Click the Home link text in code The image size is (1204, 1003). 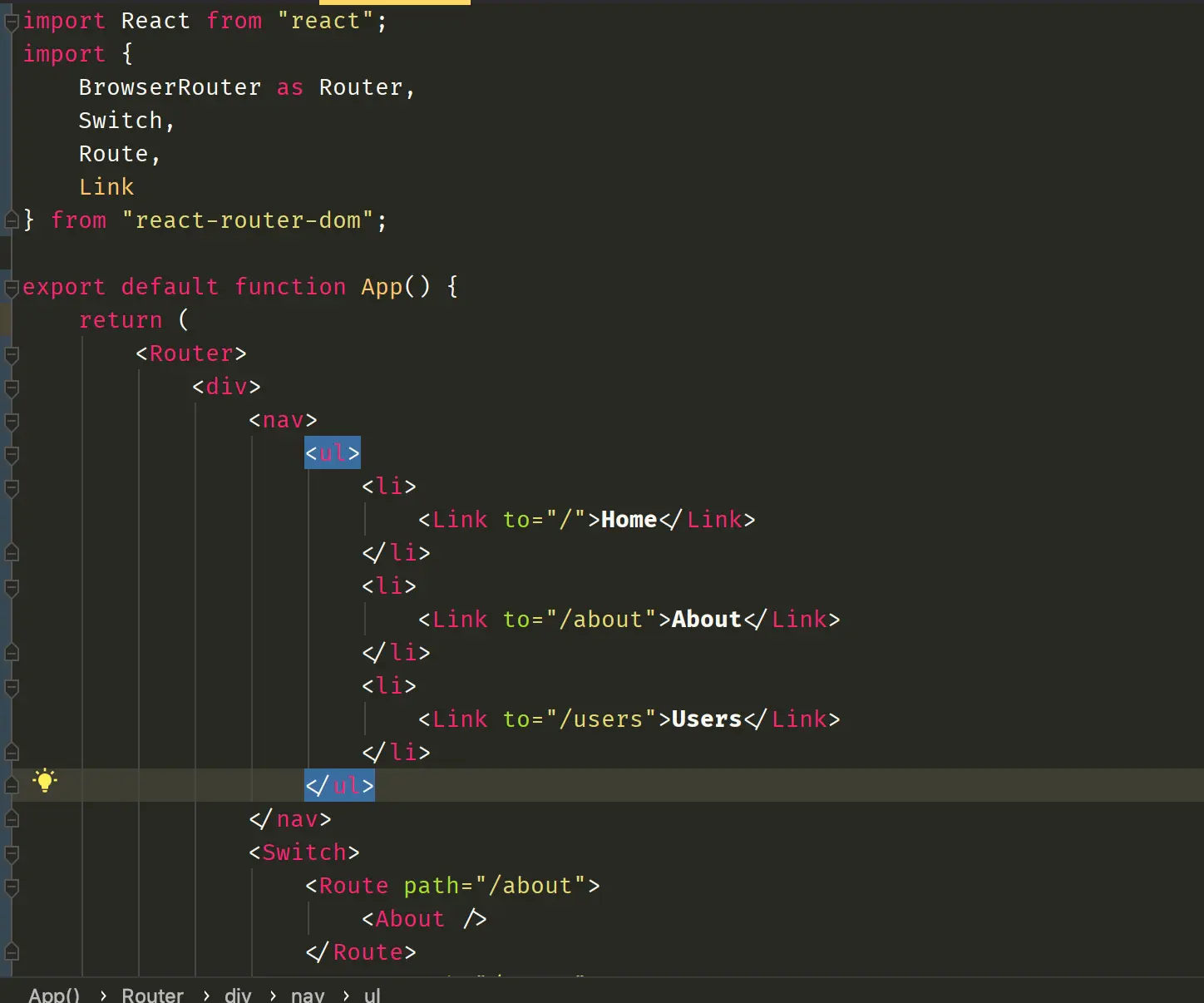[x=629, y=520]
